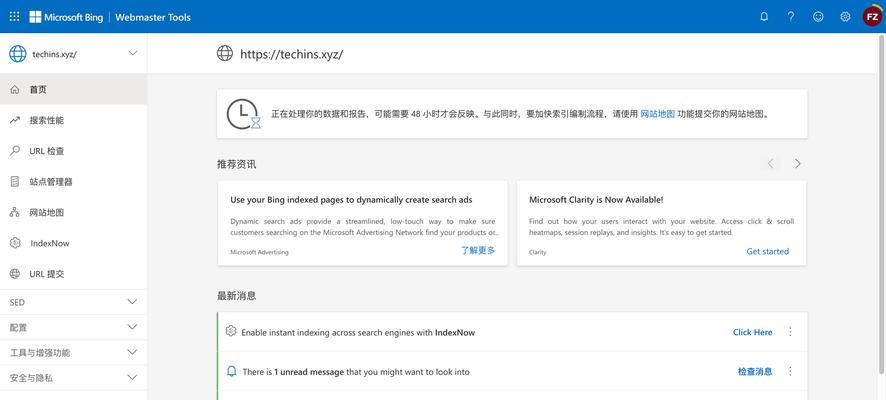Open the help question mark icon
Viewport: 886px width, 400px height.
(x=791, y=17)
